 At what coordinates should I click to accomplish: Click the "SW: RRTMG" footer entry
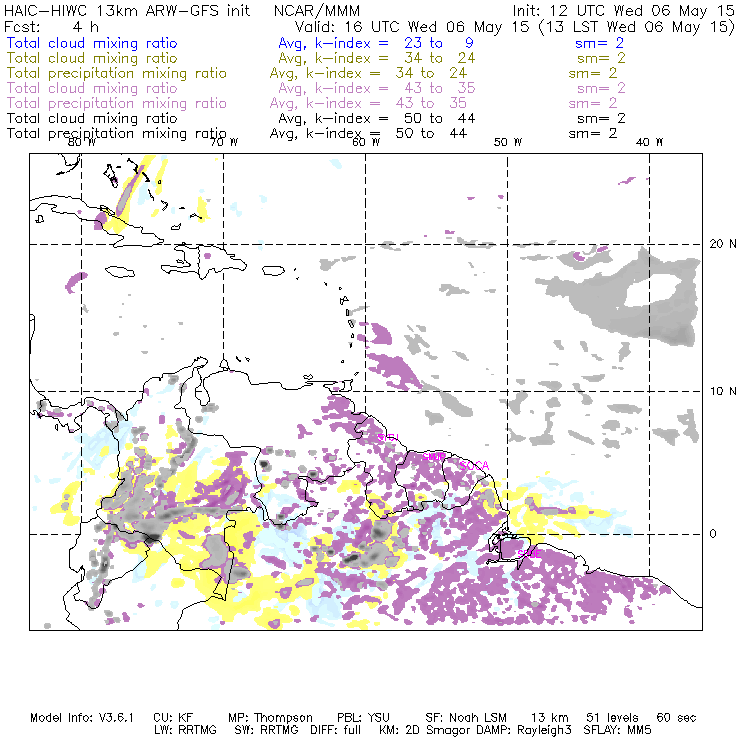[267, 730]
